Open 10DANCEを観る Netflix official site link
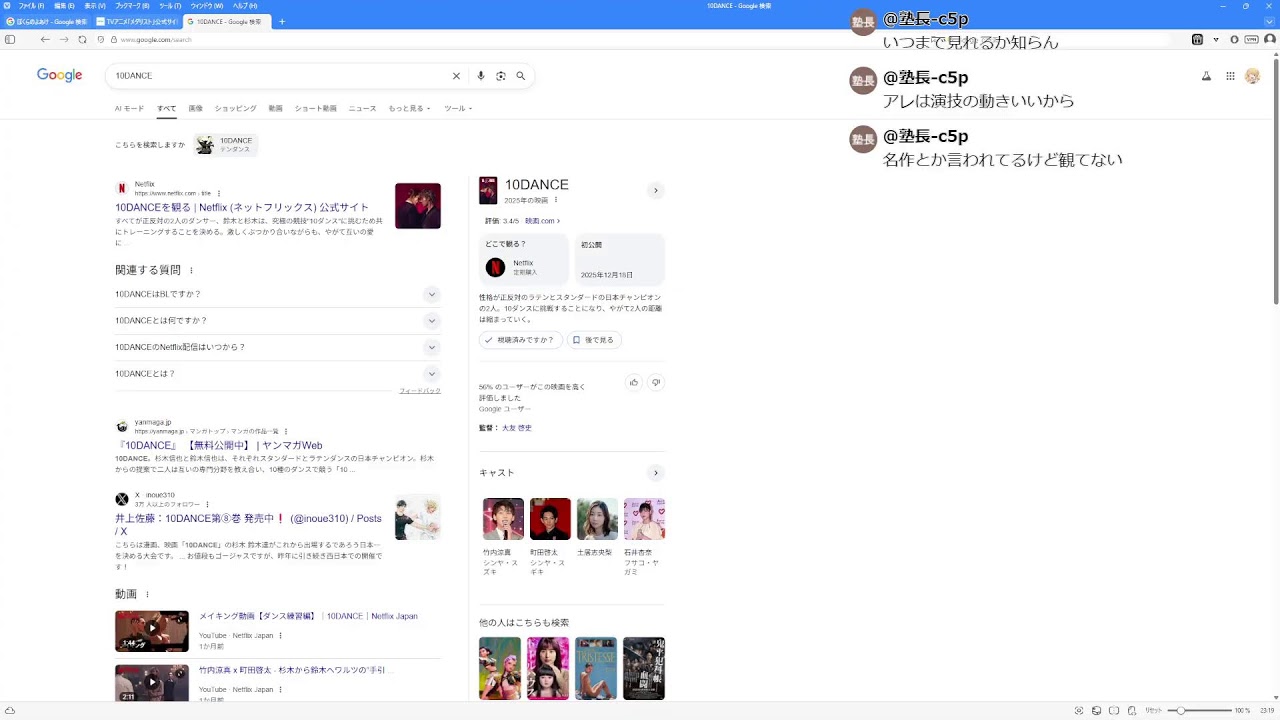 242,207
